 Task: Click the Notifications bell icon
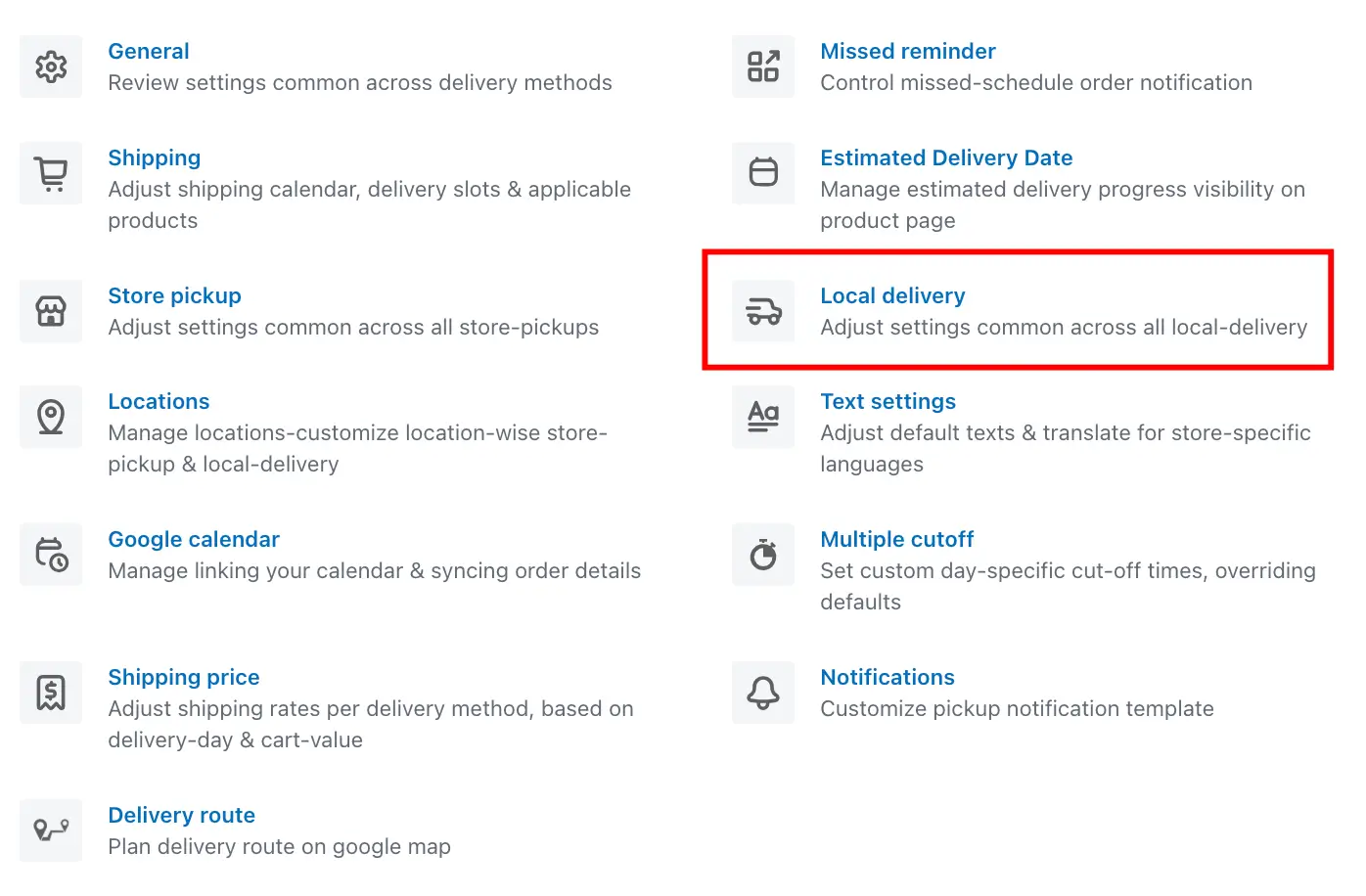click(x=763, y=693)
